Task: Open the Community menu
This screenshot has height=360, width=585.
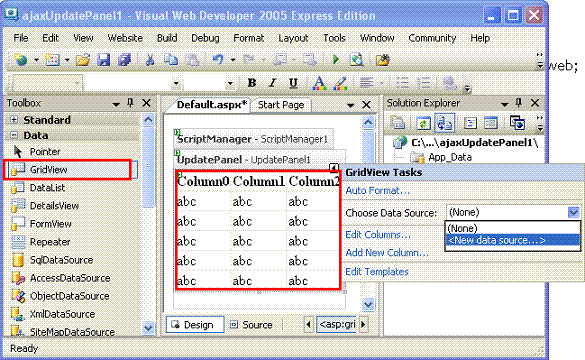Action: coord(432,38)
